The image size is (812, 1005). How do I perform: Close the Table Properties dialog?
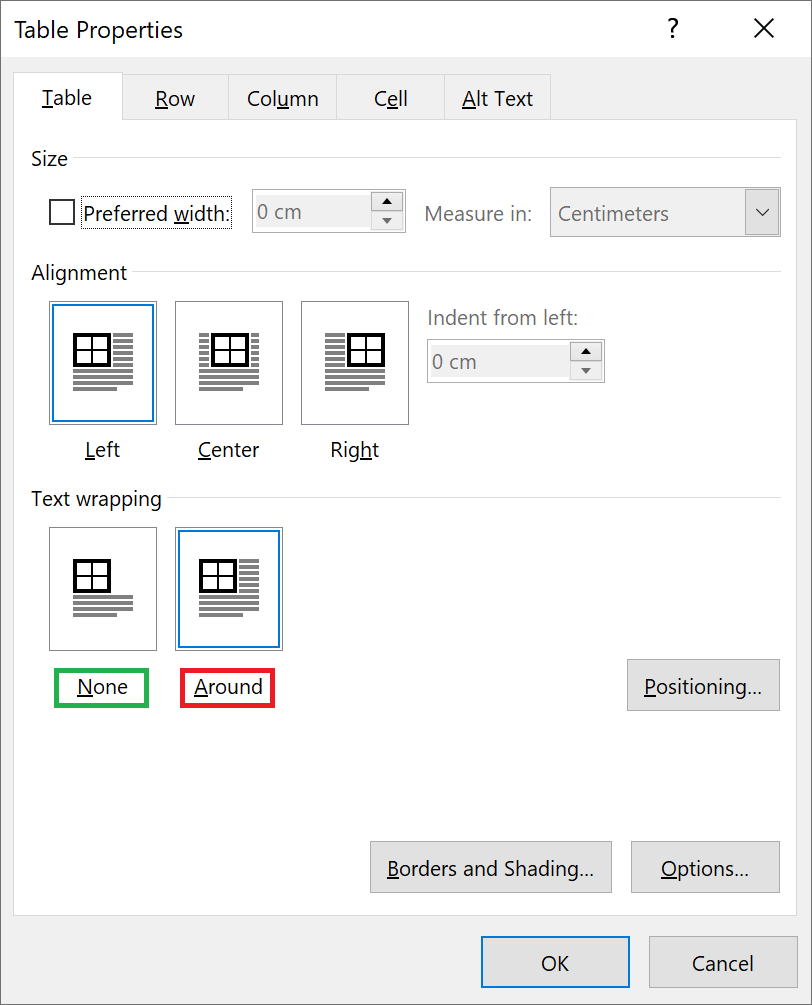[x=763, y=28]
